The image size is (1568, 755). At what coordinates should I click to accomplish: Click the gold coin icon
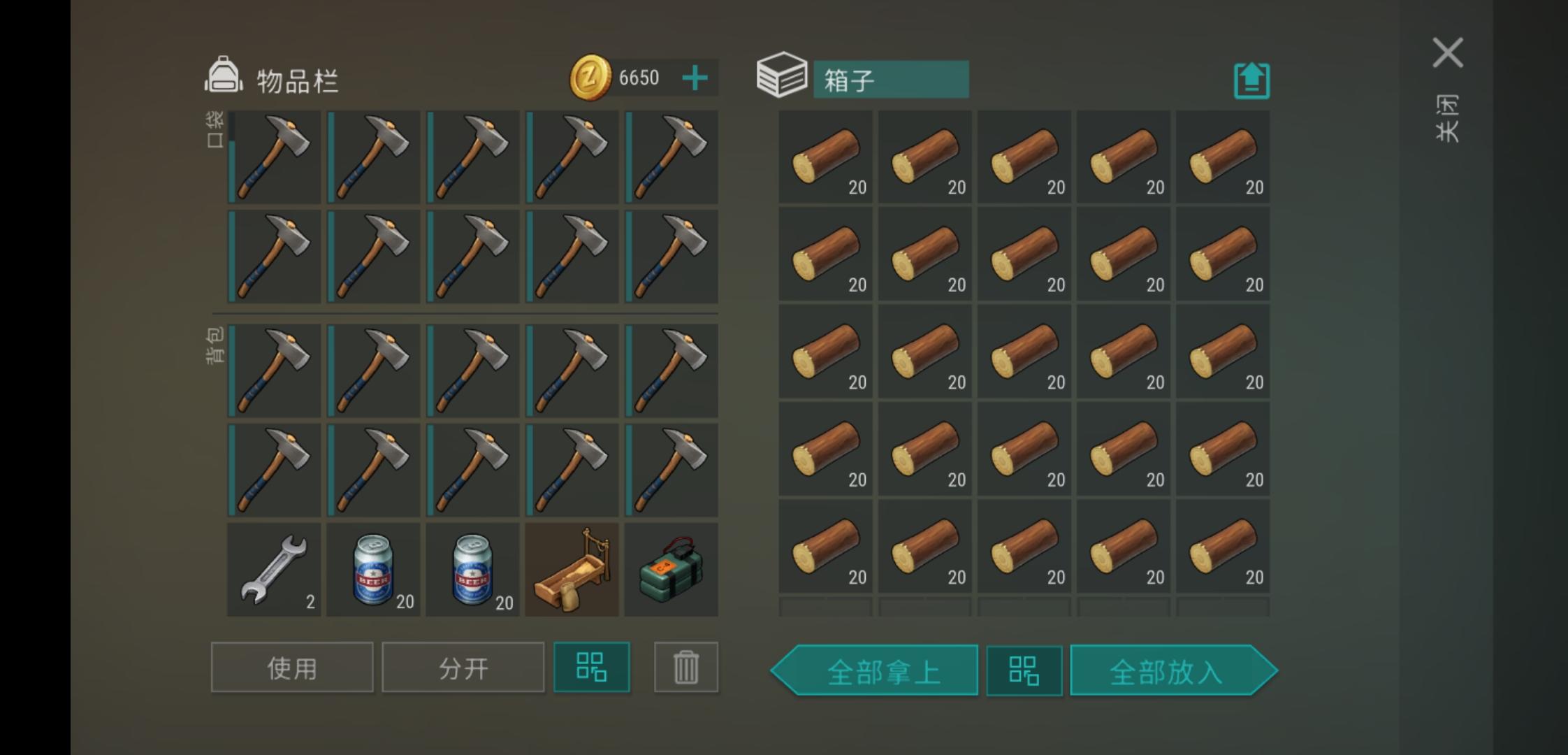[x=590, y=78]
